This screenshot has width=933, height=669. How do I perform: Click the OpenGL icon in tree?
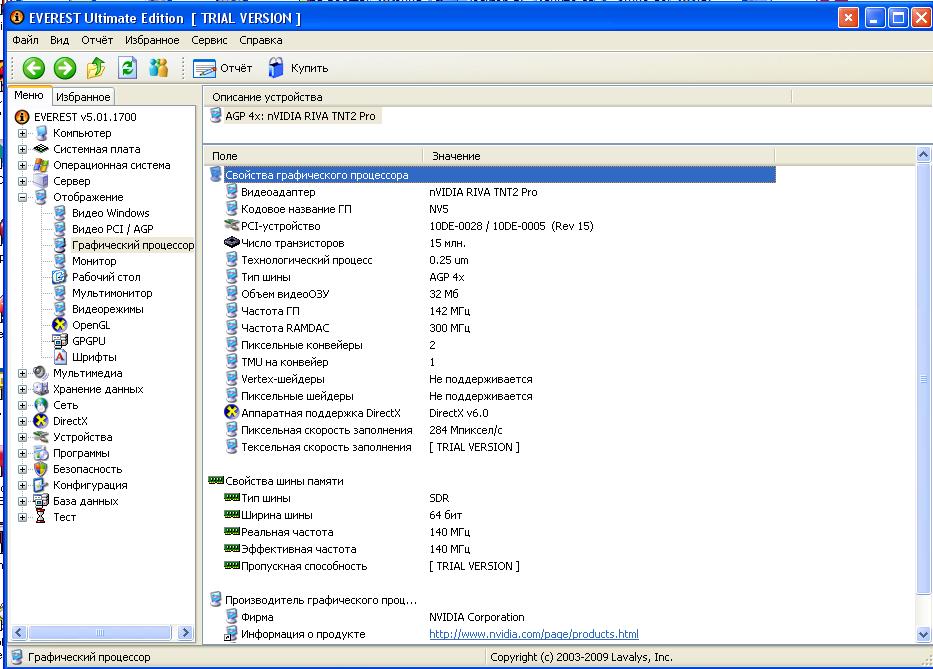coord(60,325)
